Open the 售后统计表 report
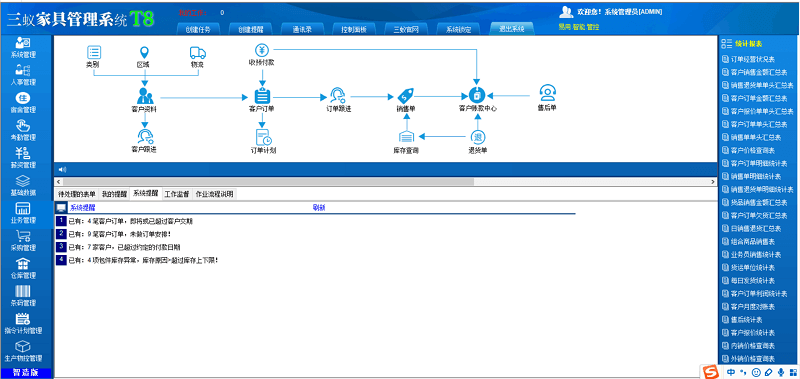 (742, 320)
